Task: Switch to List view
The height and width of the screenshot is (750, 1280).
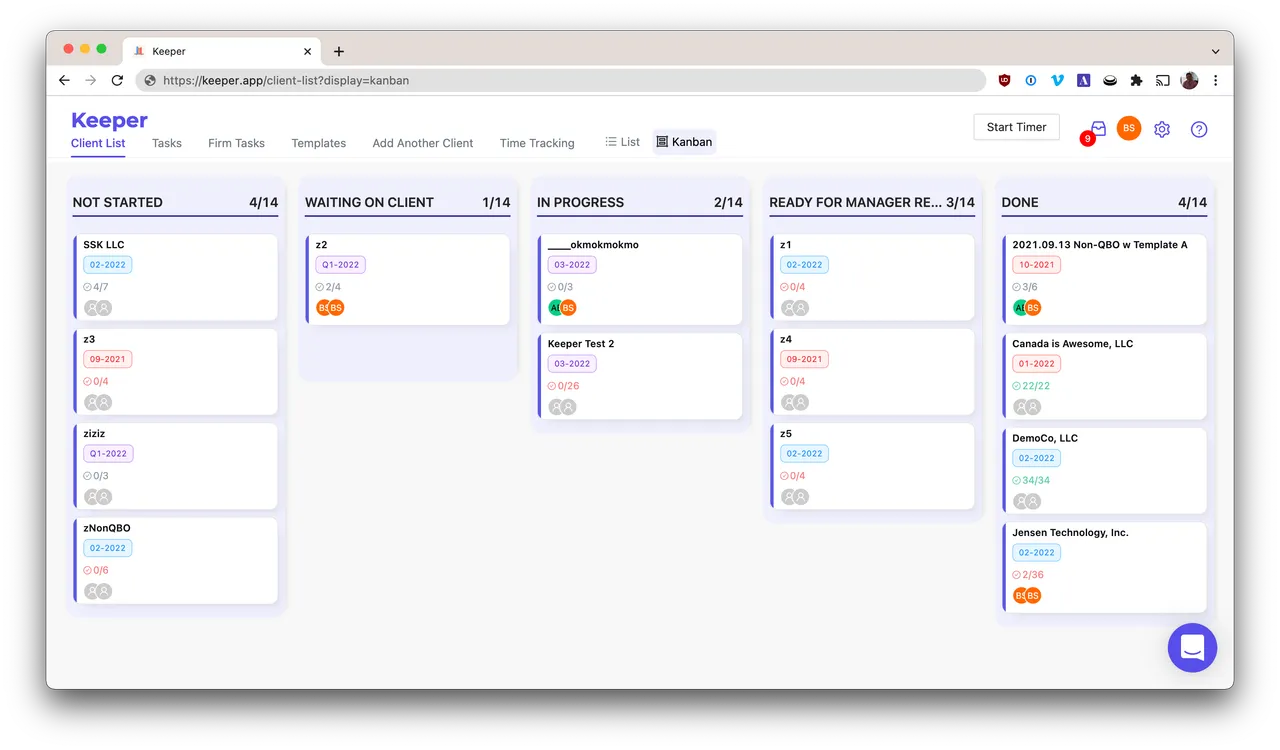Action: 622,141
